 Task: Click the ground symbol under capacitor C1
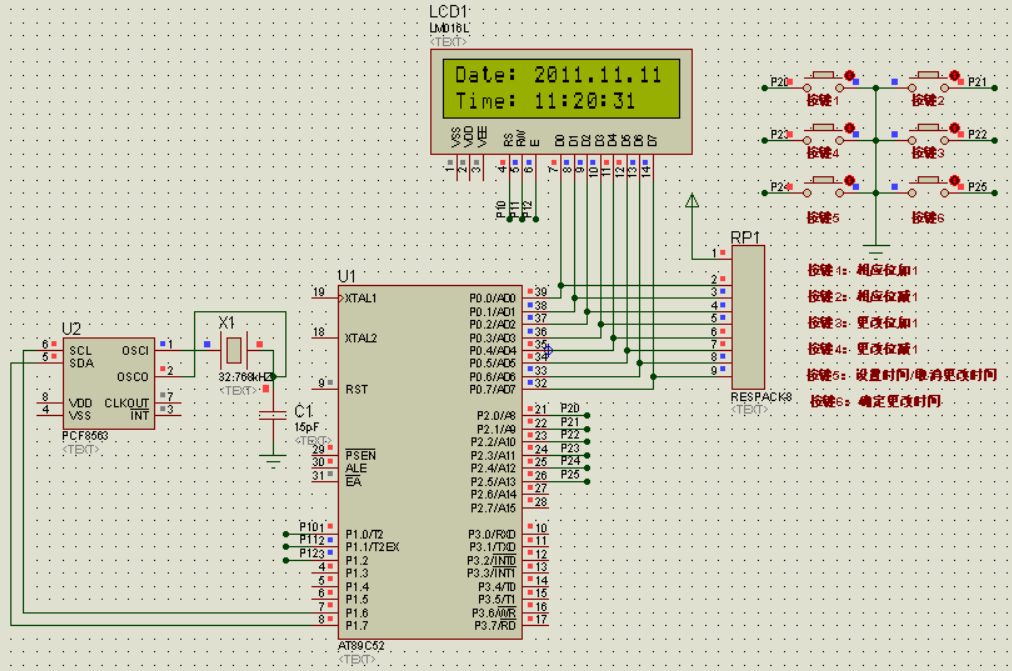pos(271,461)
